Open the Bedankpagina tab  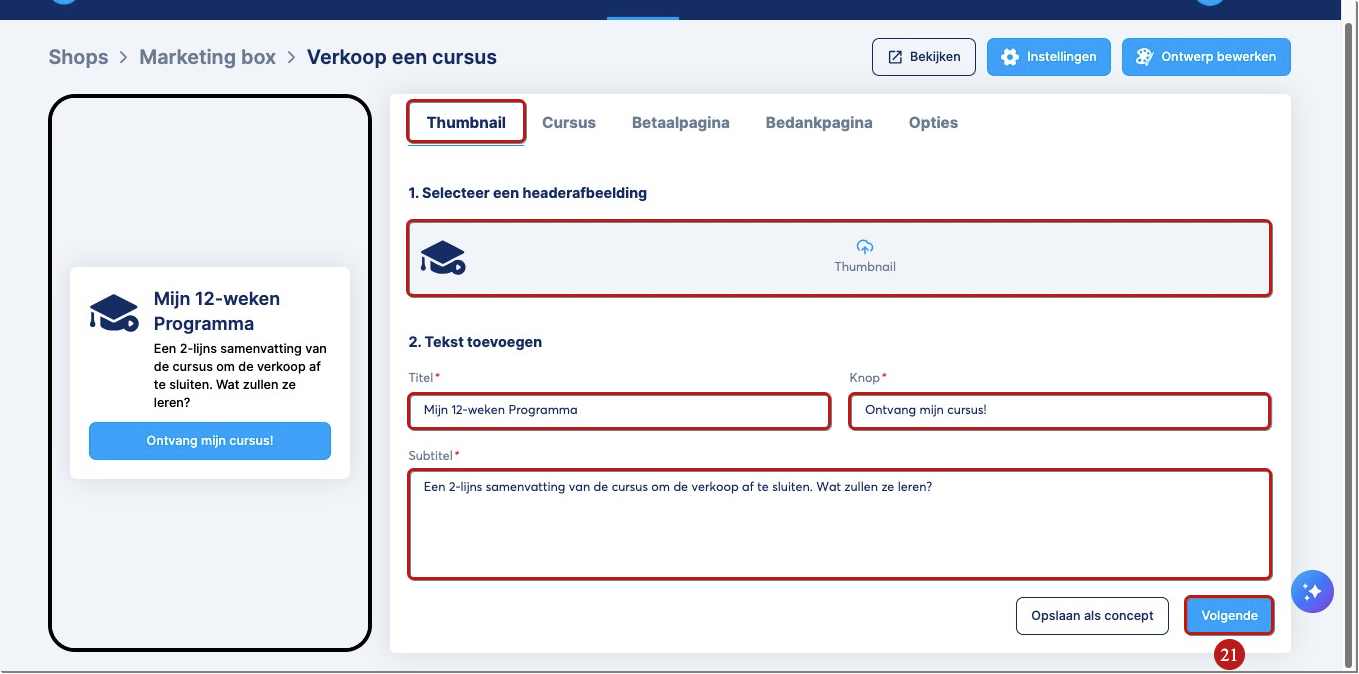click(x=819, y=123)
